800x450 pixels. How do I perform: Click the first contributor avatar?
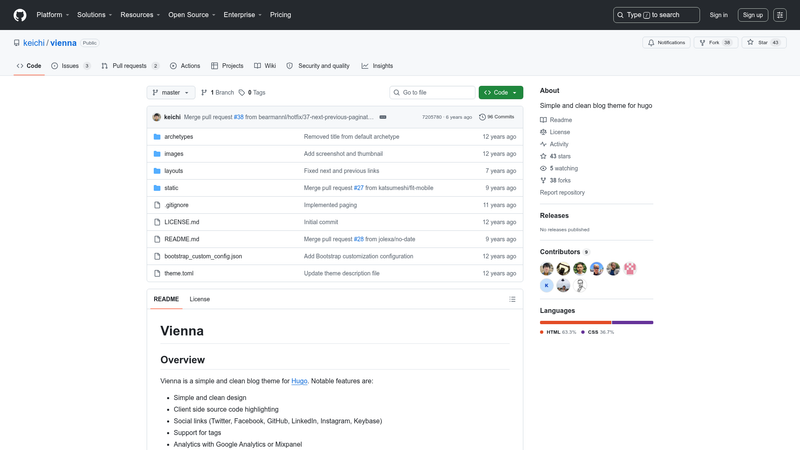tap(546, 269)
